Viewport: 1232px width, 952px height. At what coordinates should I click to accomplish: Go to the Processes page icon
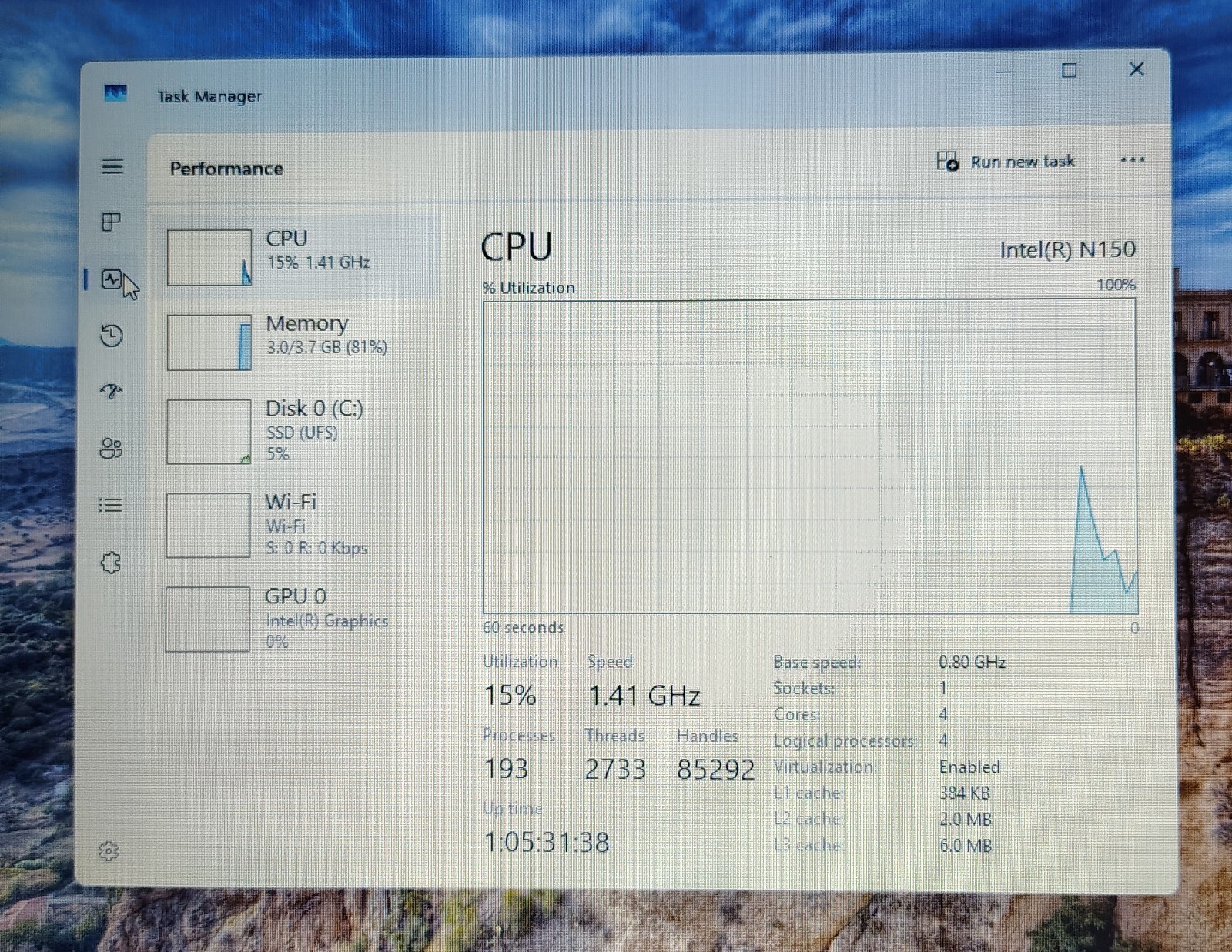[x=112, y=222]
